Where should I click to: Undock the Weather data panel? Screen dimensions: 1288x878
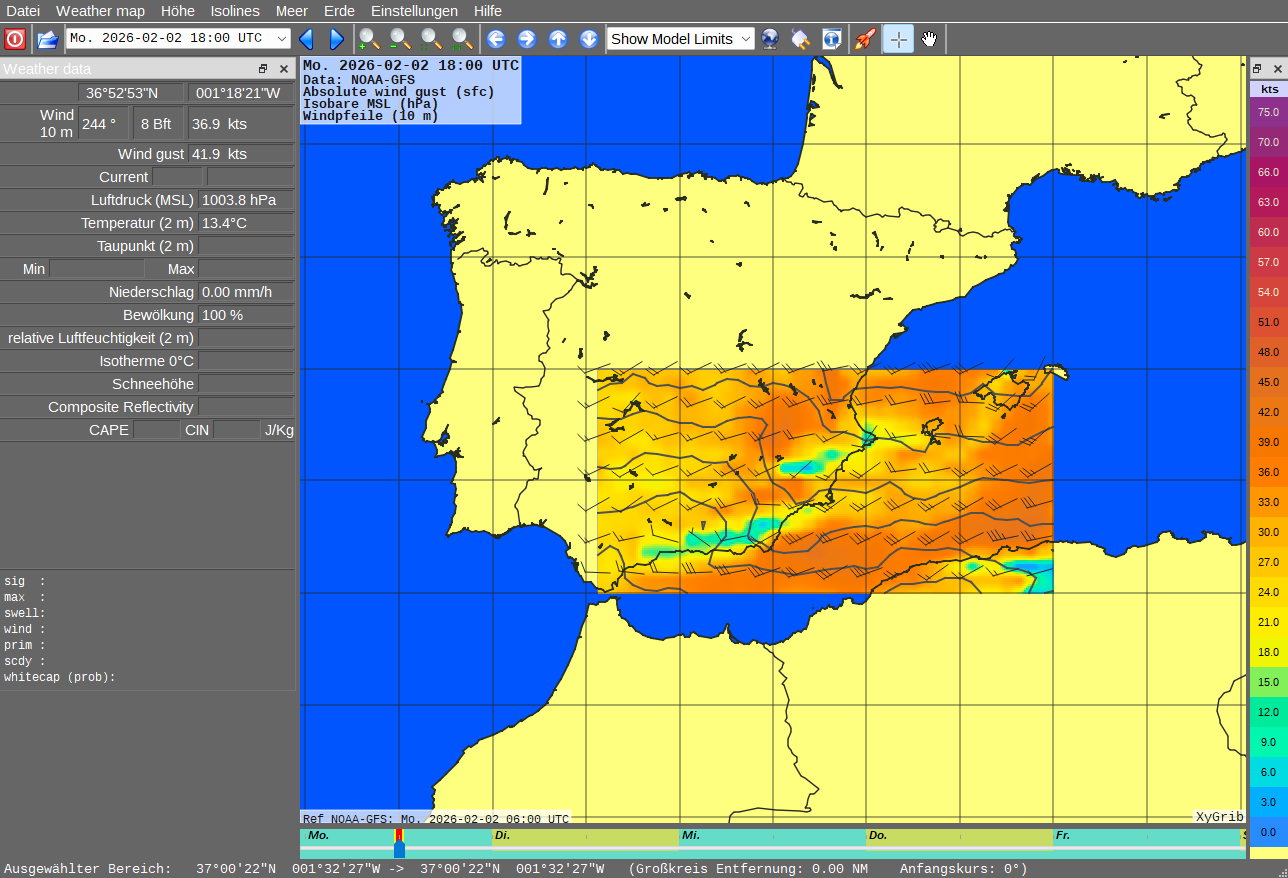[x=263, y=69]
